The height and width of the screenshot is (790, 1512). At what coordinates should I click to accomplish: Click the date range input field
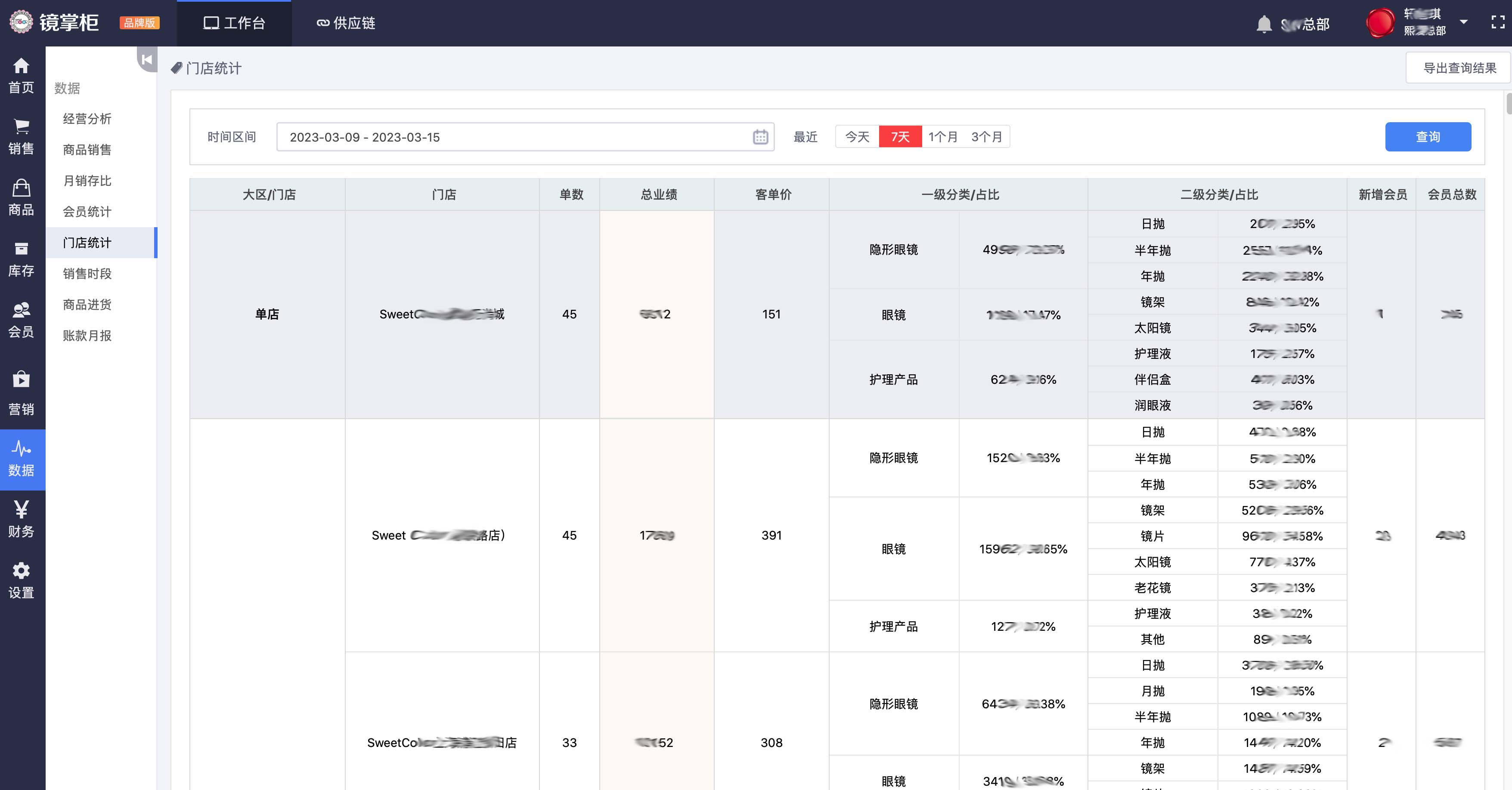[525, 137]
